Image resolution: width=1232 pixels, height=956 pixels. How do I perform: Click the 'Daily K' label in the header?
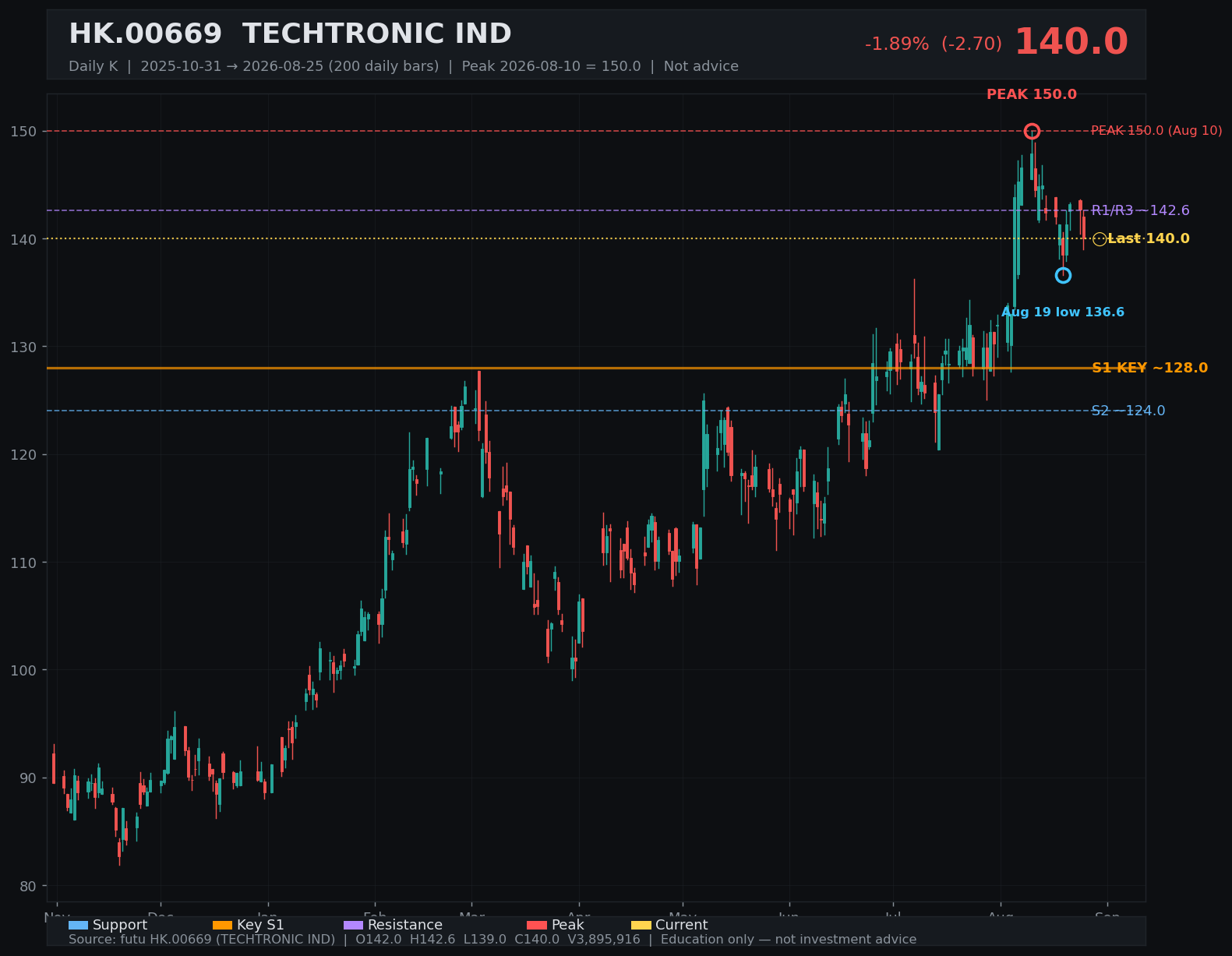(94, 66)
